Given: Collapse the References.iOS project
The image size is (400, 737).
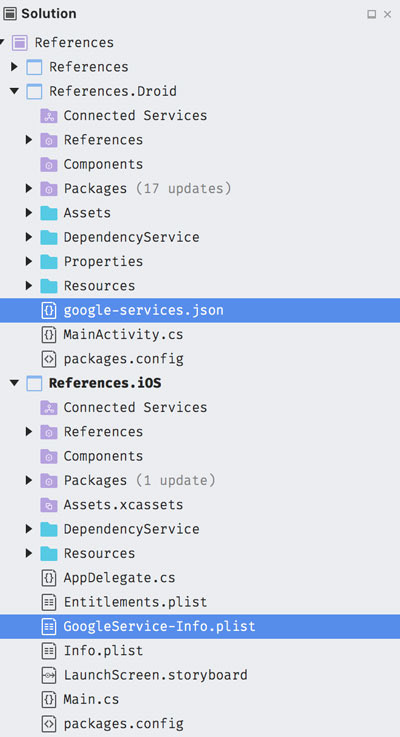Looking at the screenshot, I should click(14, 383).
